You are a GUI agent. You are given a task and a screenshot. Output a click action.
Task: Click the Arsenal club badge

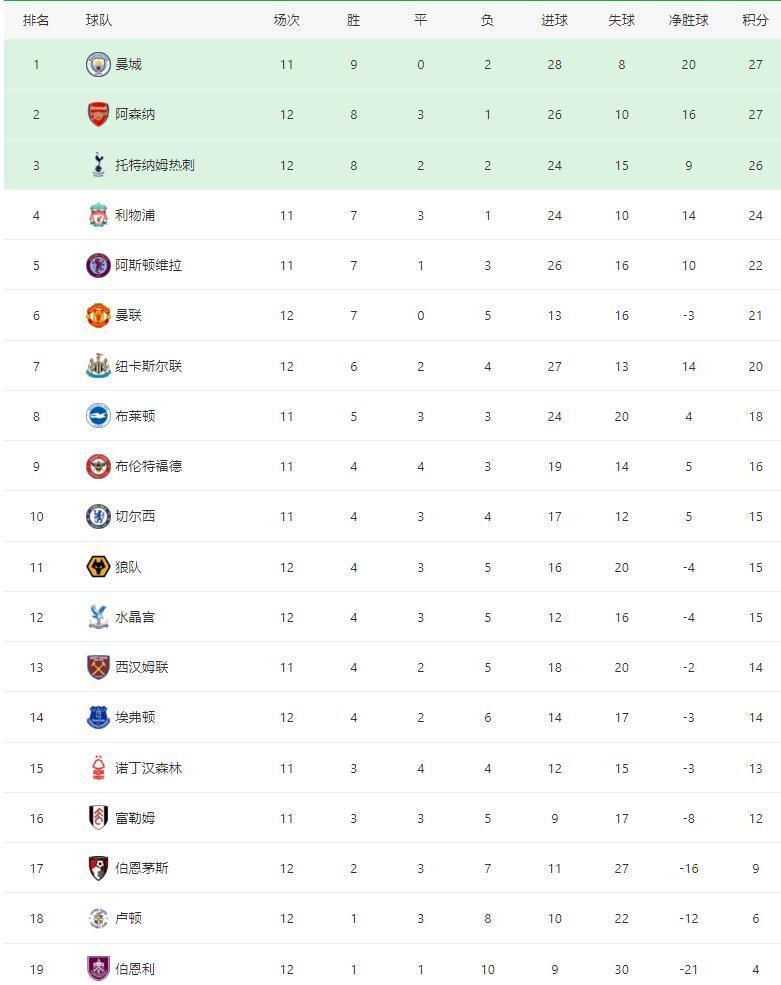click(x=98, y=114)
